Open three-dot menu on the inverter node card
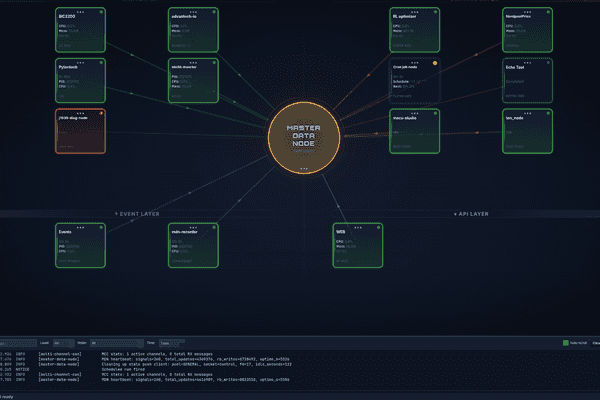 (x=193, y=62)
